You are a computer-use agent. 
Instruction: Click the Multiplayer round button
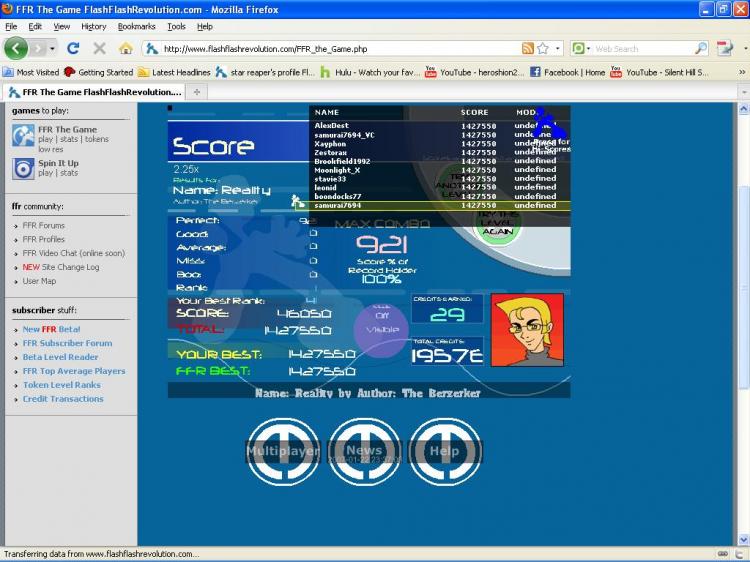tap(283, 452)
